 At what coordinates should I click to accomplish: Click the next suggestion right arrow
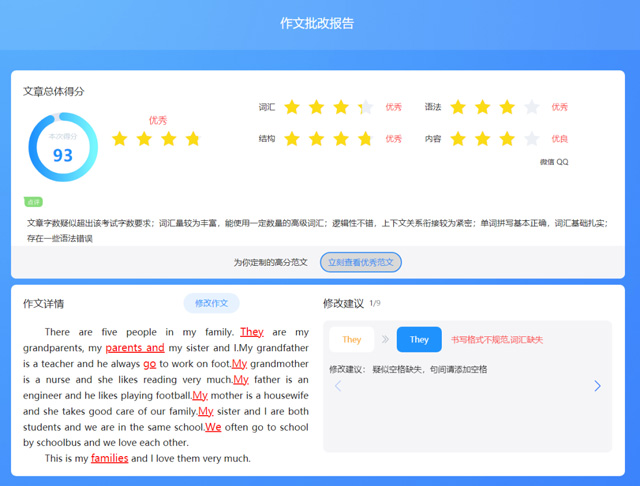(597, 386)
